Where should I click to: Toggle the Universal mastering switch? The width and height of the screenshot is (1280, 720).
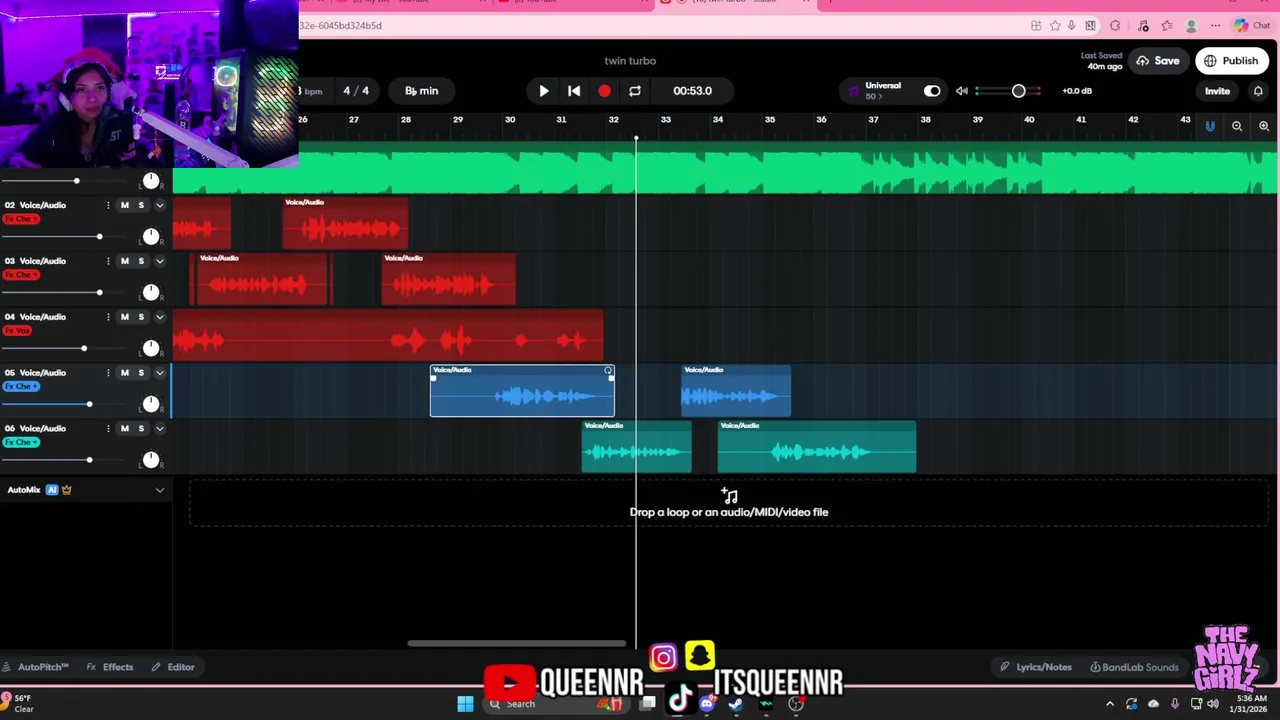(x=932, y=91)
